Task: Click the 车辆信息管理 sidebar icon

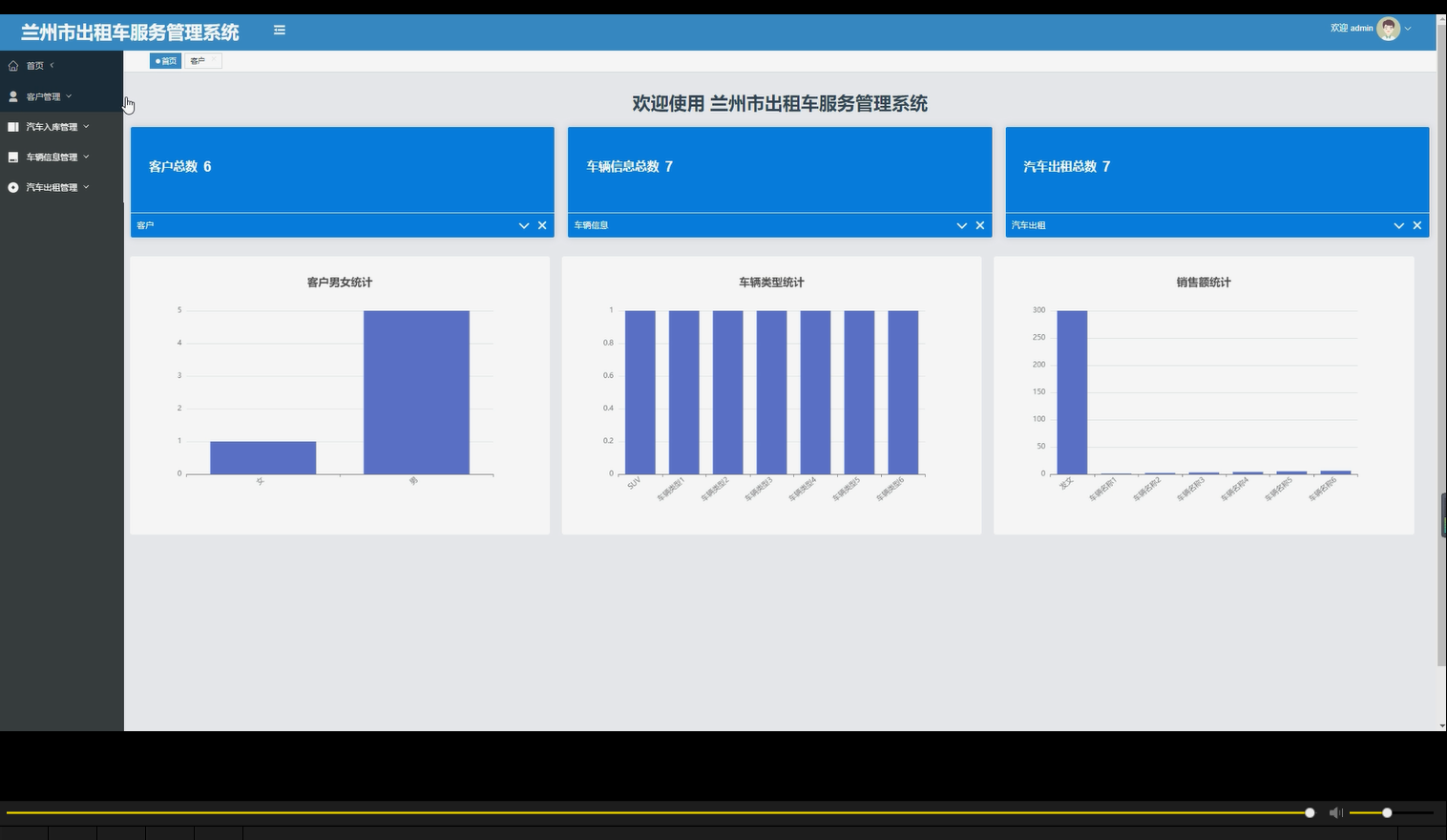Action: coord(12,157)
